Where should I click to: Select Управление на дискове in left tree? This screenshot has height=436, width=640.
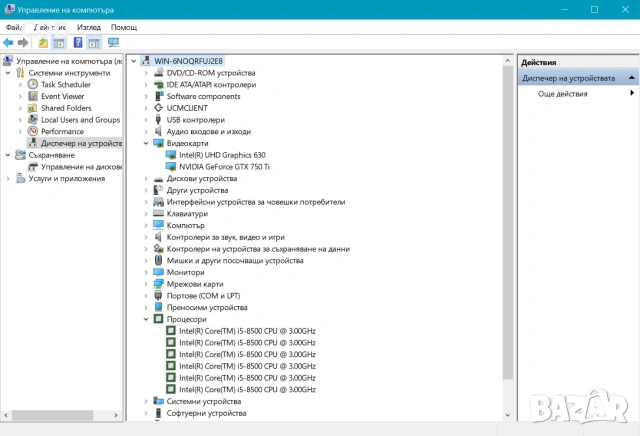81,167
